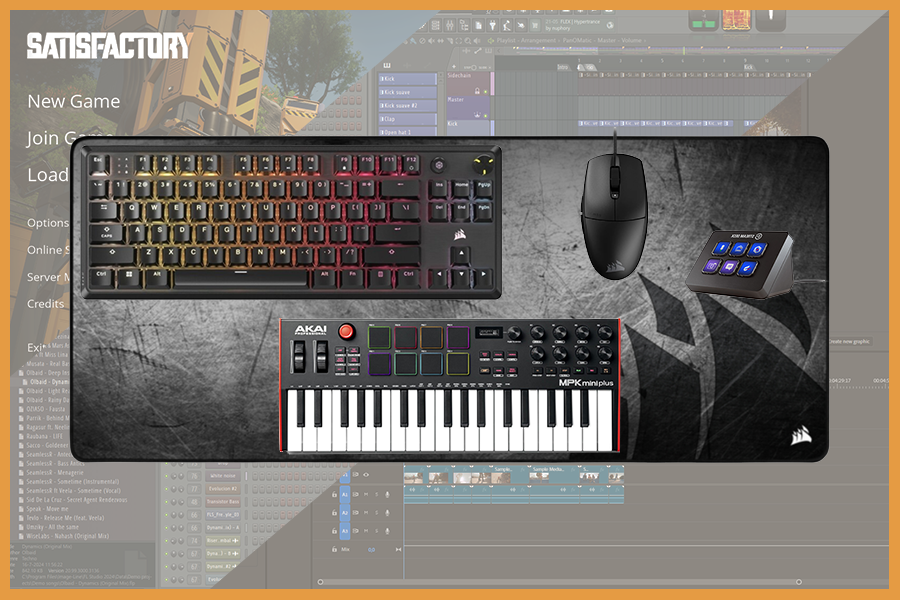
Task: Click the lock icon on Sidechain track
Action: [x=477, y=91]
